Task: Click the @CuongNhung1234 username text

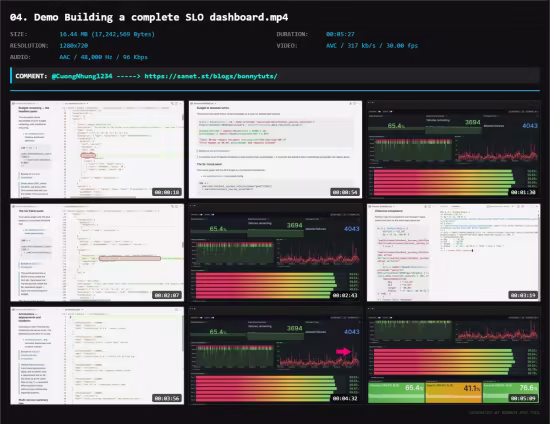Action: (82, 76)
